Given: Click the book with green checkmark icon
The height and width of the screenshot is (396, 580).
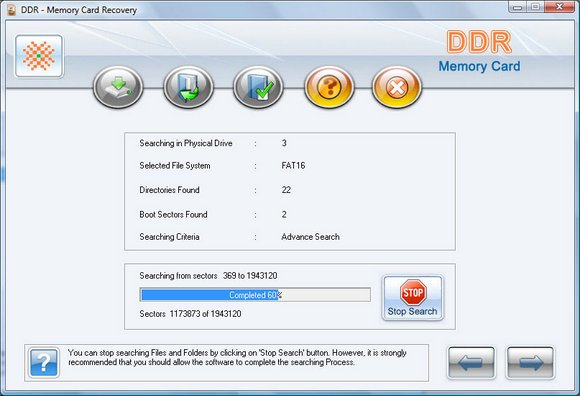Looking at the screenshot, I should tap(258, 87).
